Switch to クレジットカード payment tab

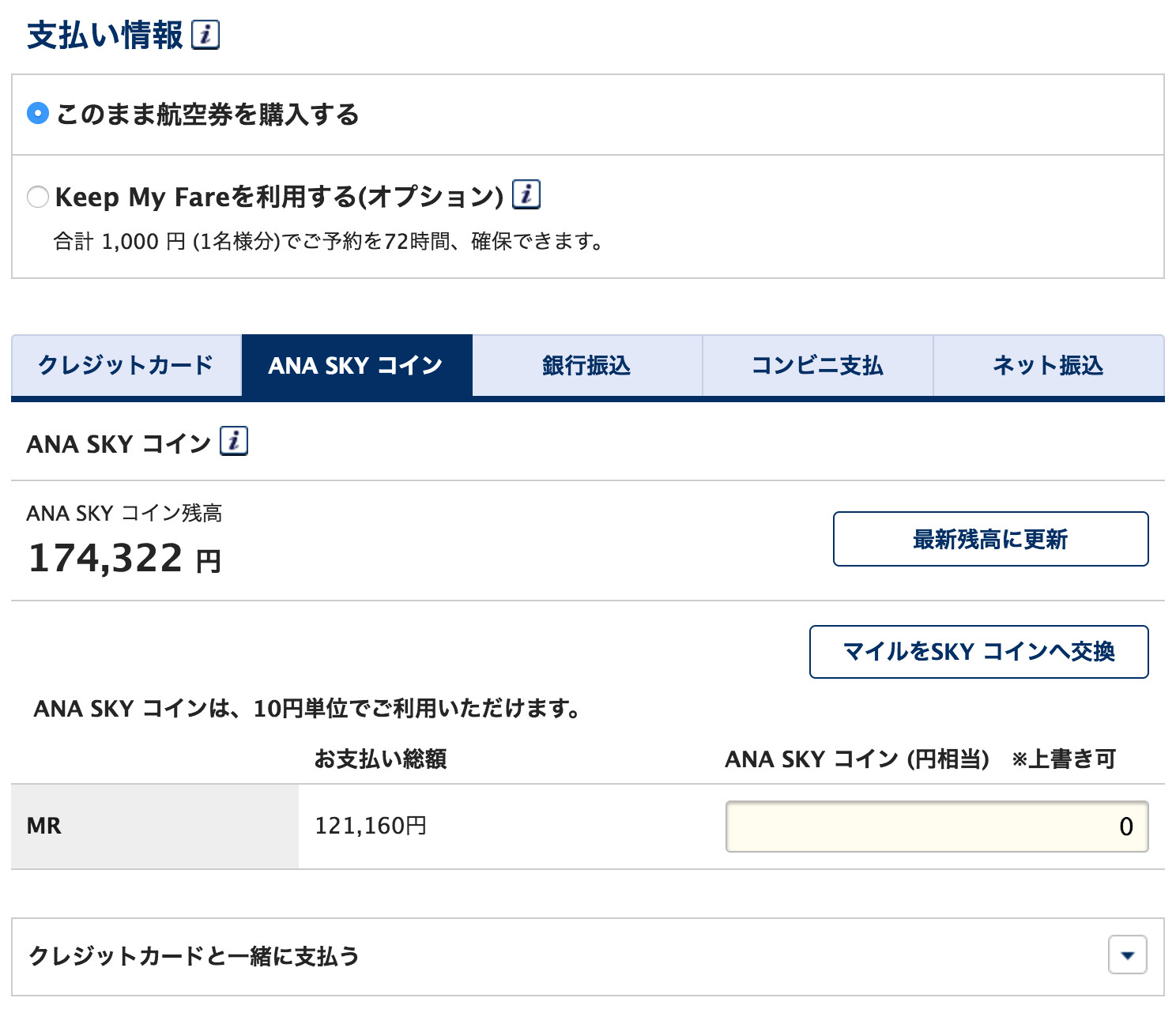click(x=126, y=365)
